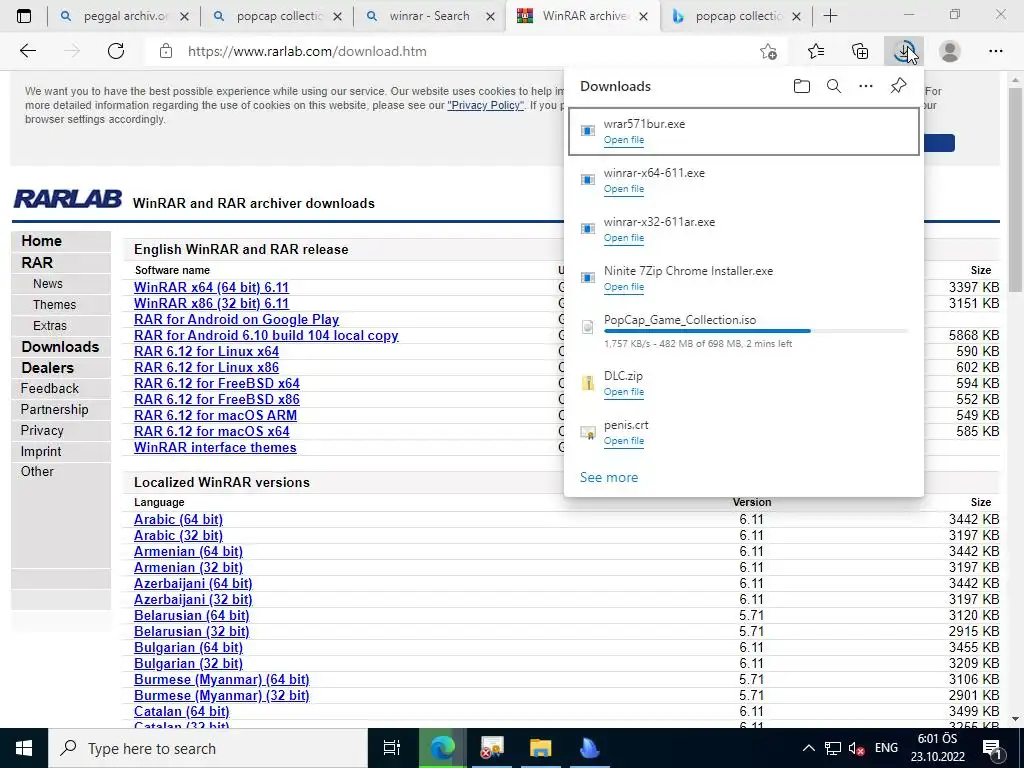View site information lock icon
The image size is (1024, 768).
click(166, 51)
